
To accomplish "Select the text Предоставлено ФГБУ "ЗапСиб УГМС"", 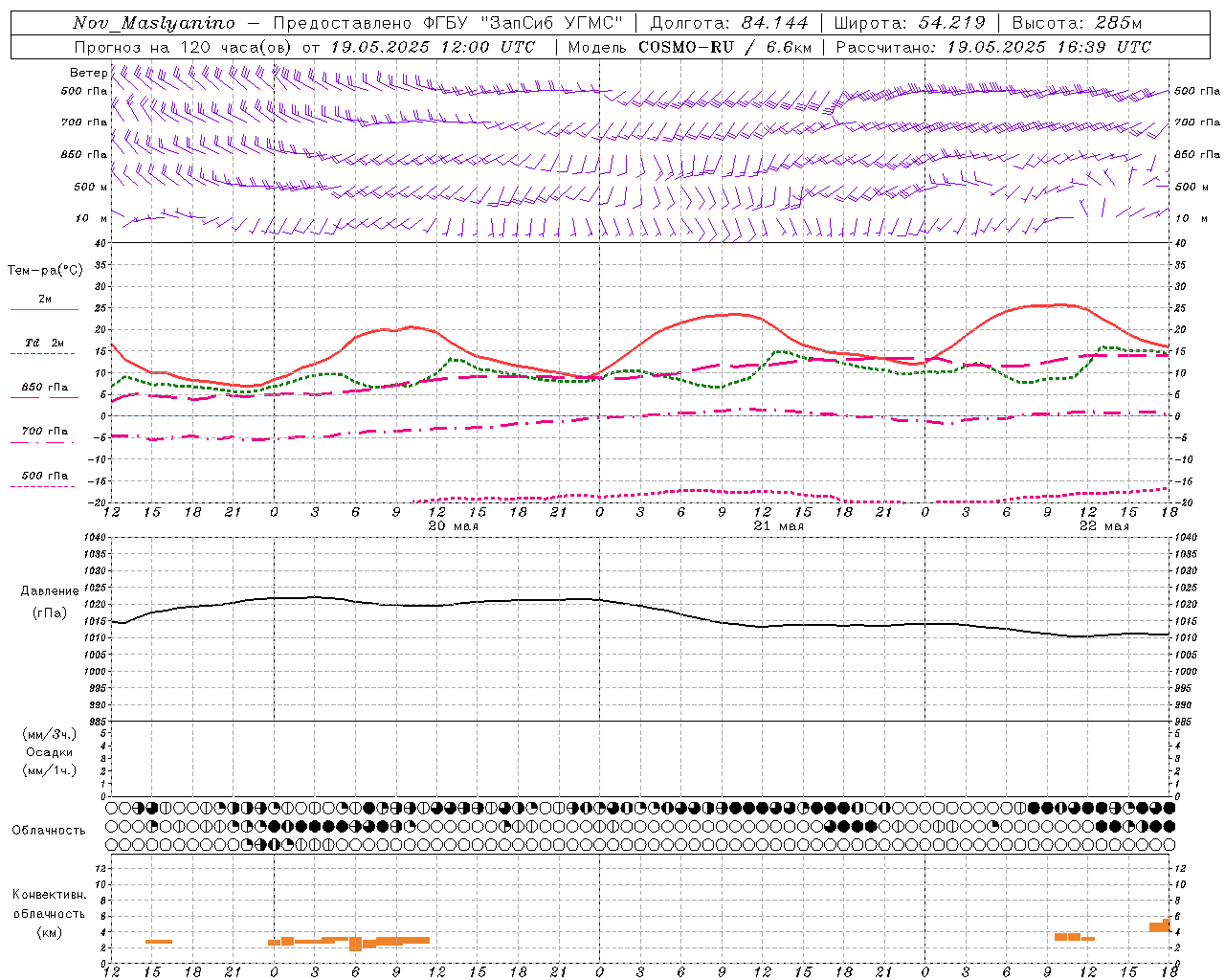I will tap(447, 23).
